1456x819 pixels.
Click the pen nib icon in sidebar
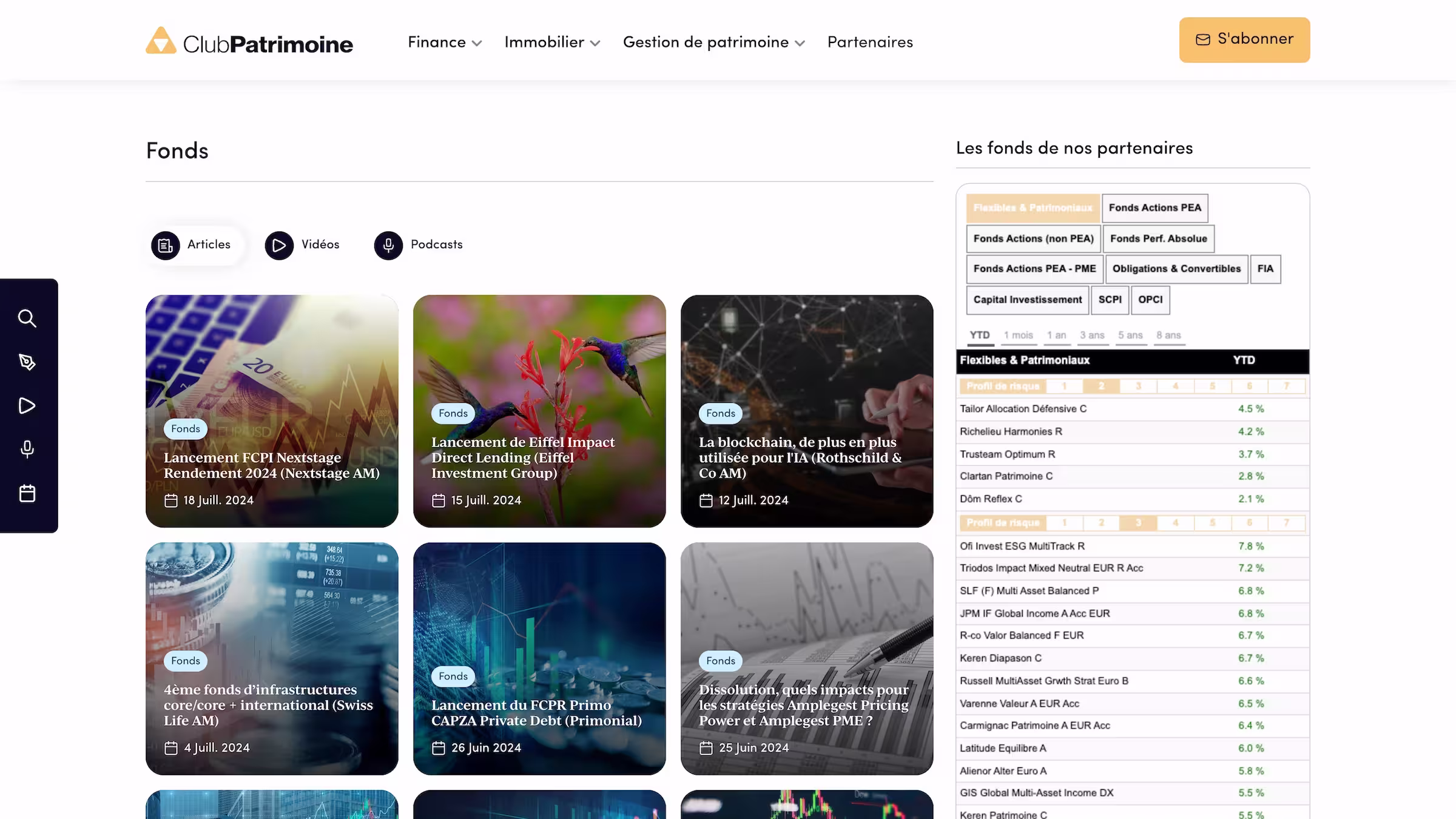(27, 362)
